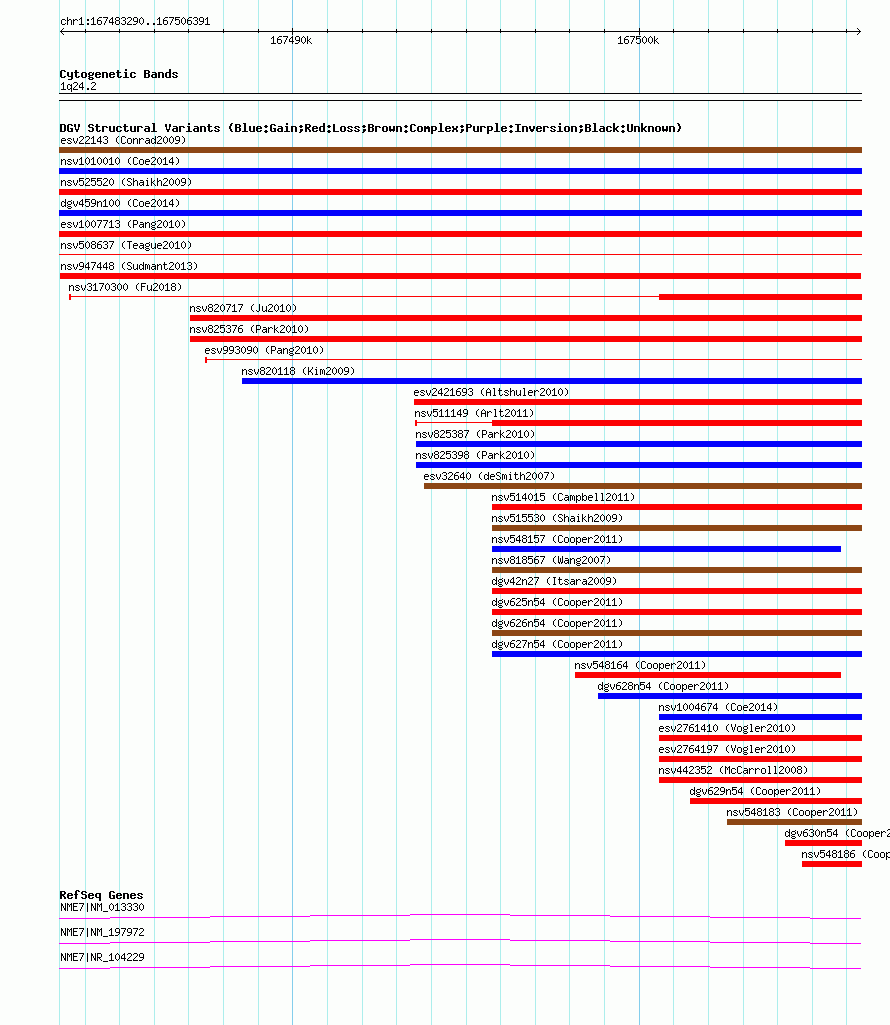The width and height of the screenshot is (890, 1025).
Task: Click the Cytogenetic Bands track heading
Action: 119,74
